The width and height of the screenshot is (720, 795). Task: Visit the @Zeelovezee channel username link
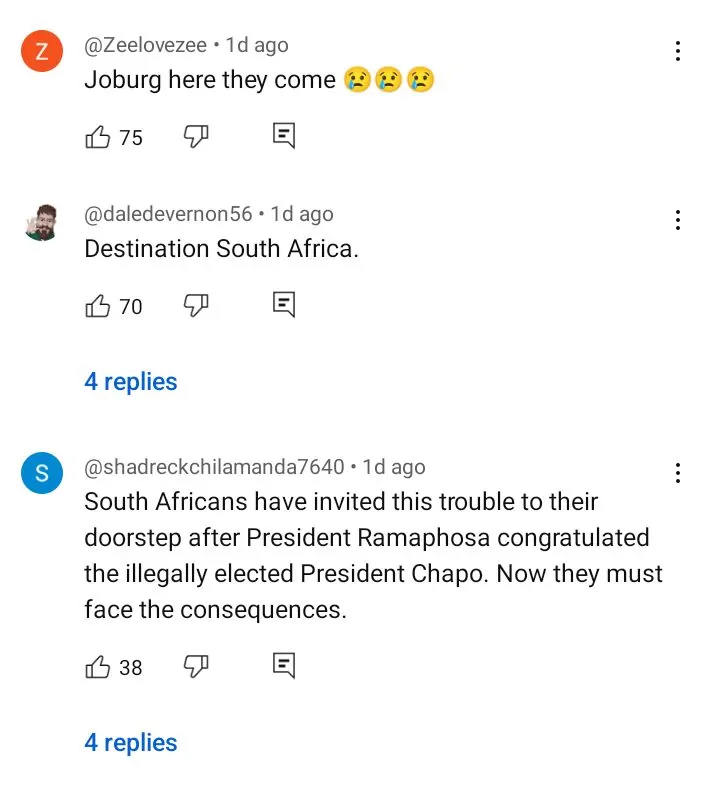[146, 45]
